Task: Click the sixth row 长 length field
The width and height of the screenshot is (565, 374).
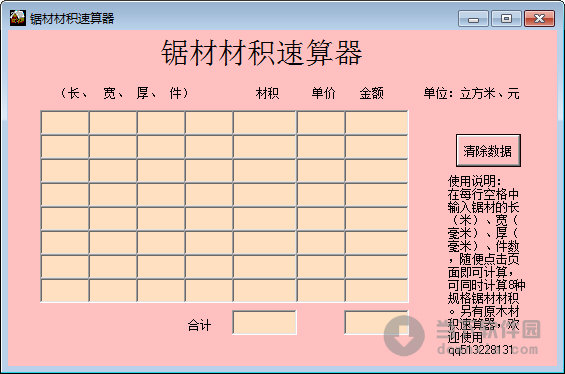Action: pyautogui.click(x=65, y=243)
